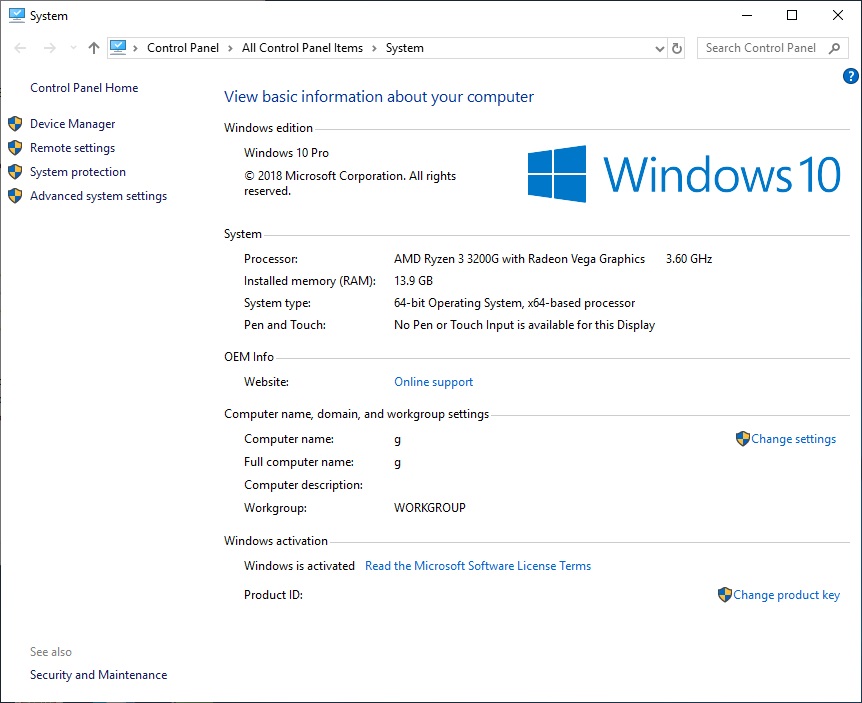
Task: Click the shield icon beside System protection
Action: (15, 172)
